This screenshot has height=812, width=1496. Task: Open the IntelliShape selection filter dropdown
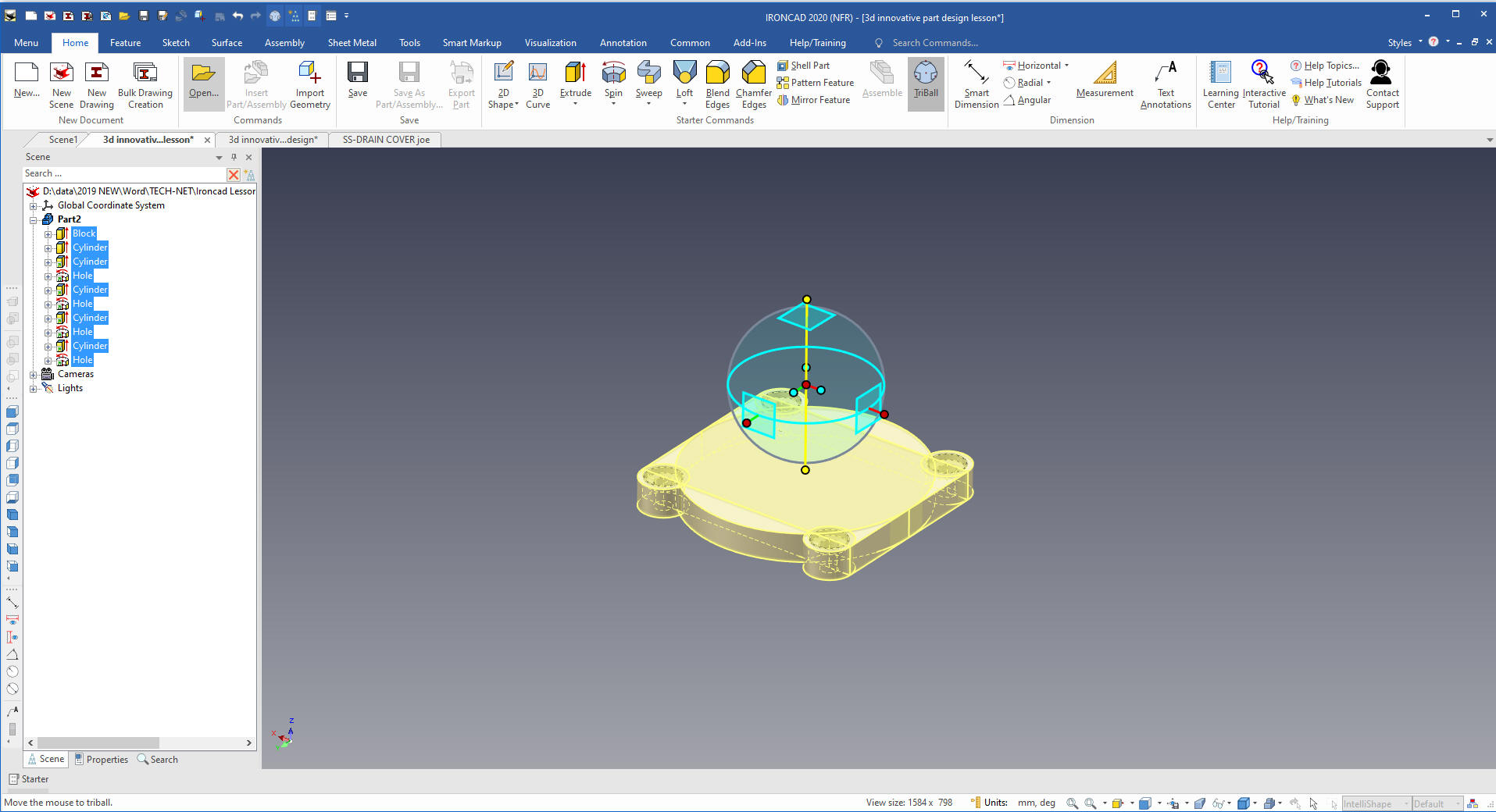(x=1406, y=803)
